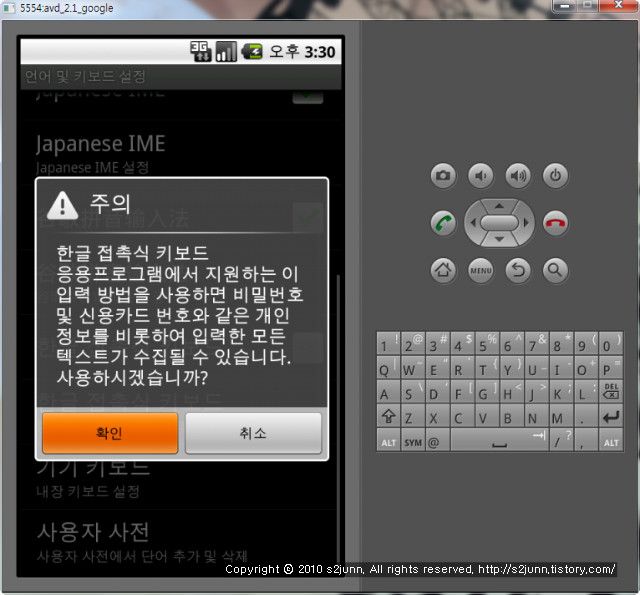Click the red end-call button
The width and height of the screenshot is (640, 595).
click(x=555, y=223)
